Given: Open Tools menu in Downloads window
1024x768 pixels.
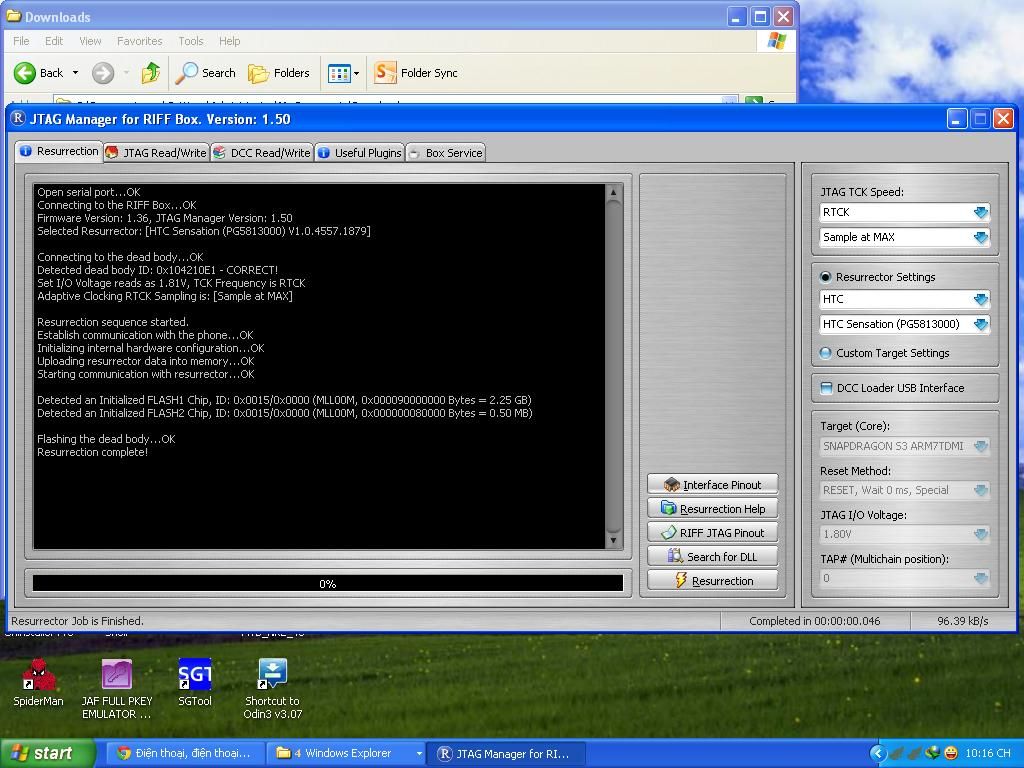Looking at the screenshot, I should (x=191, y=41).
